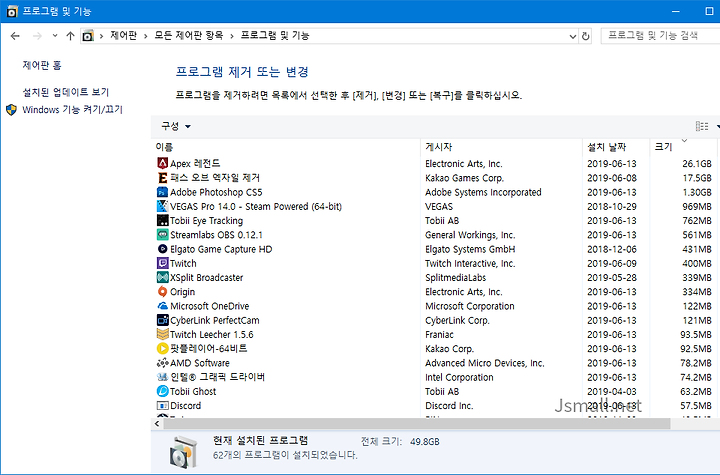Open 제어판 홈 link
Image resolution: width=720 pixels, height=475 pixels.
click(x=42, y=65)
